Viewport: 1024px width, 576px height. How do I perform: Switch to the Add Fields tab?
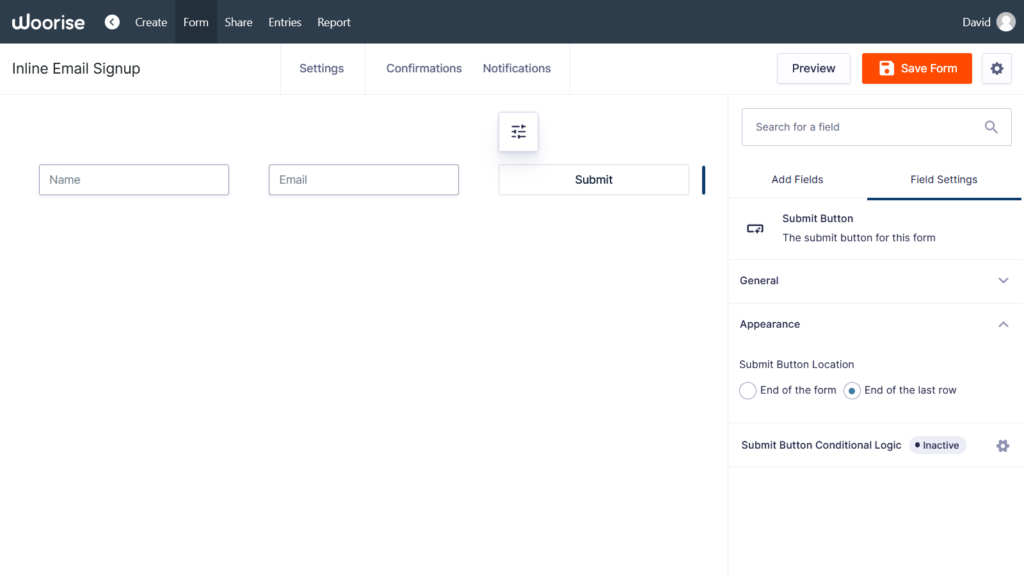point(797,179)
